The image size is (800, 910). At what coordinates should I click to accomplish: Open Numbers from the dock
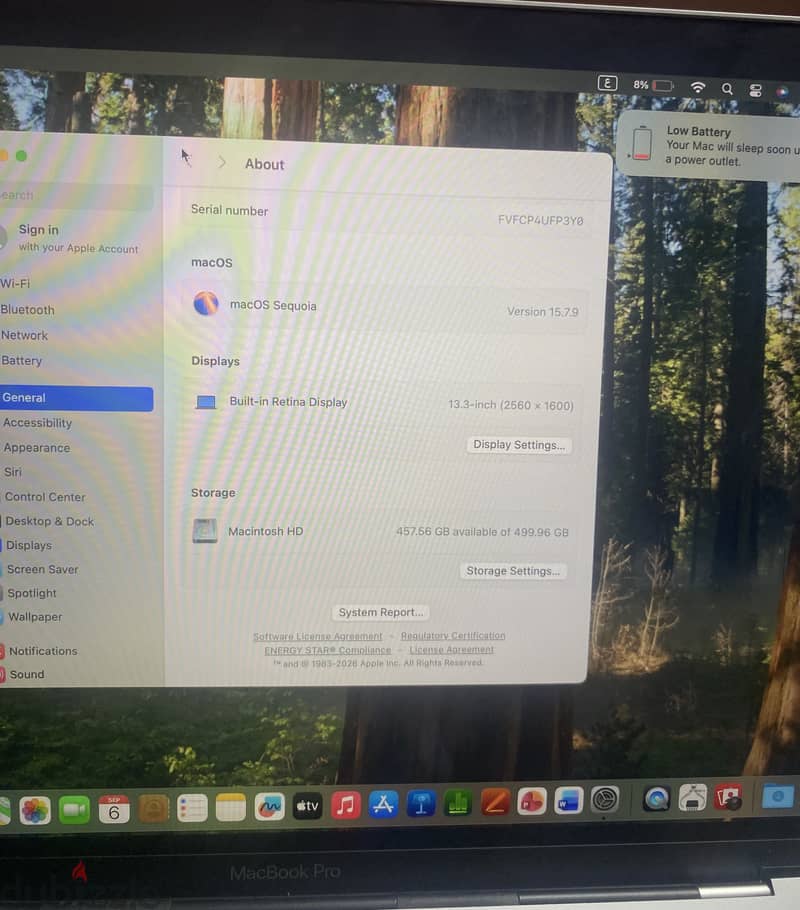(x=459, y=804)
